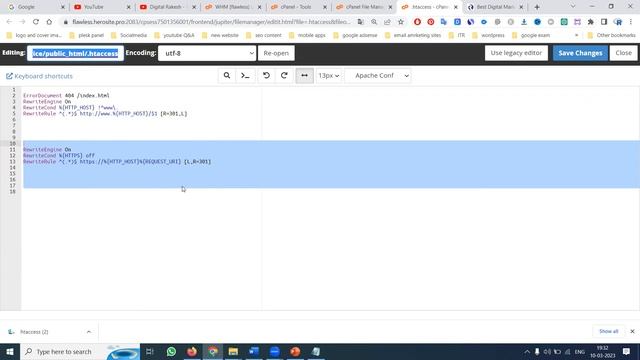Open Chrome from the taskbar
Image resolution: width=640 pixels, height=360 pixels.
(213, 351)
